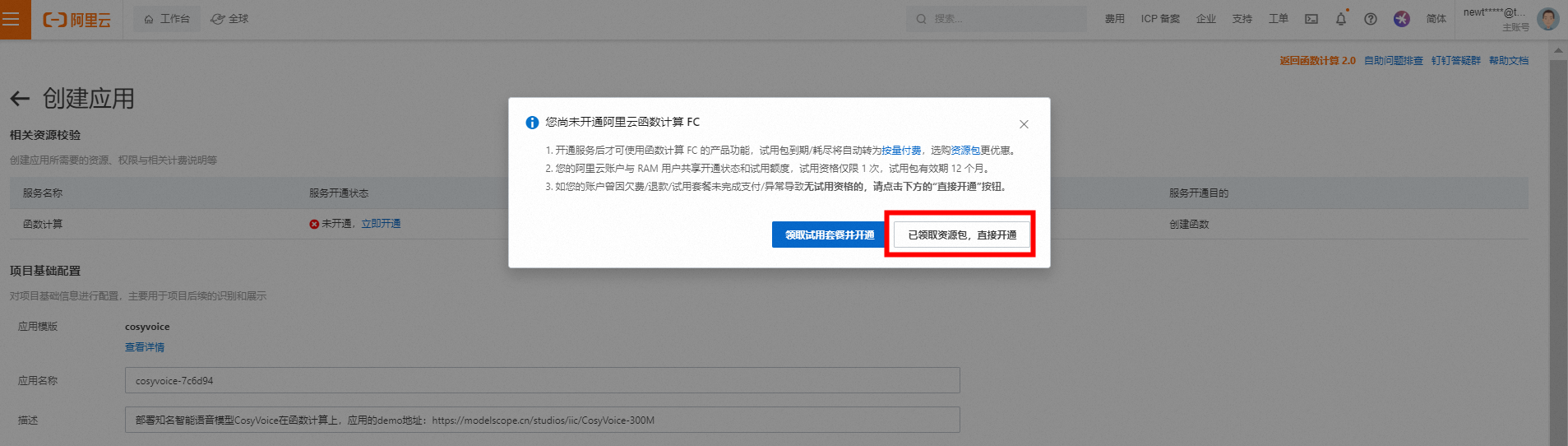Open 查看详情 under cosyvoice template

[145, 347]
